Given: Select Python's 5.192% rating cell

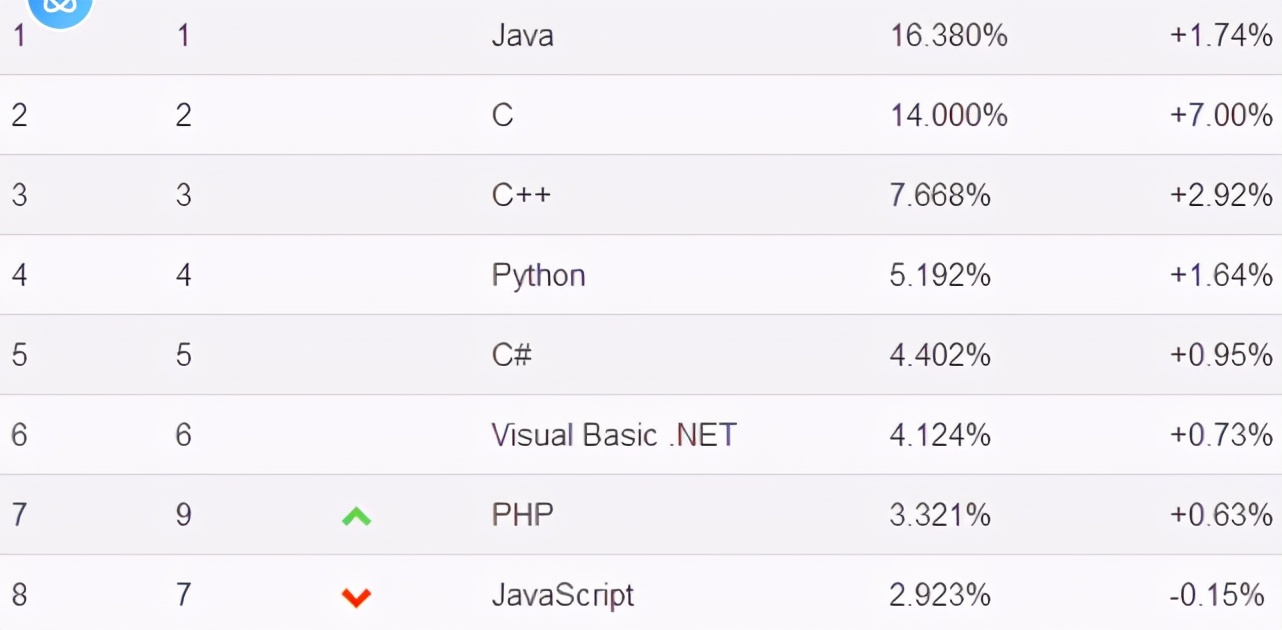Looking at the screenshot, I should 940,275.
